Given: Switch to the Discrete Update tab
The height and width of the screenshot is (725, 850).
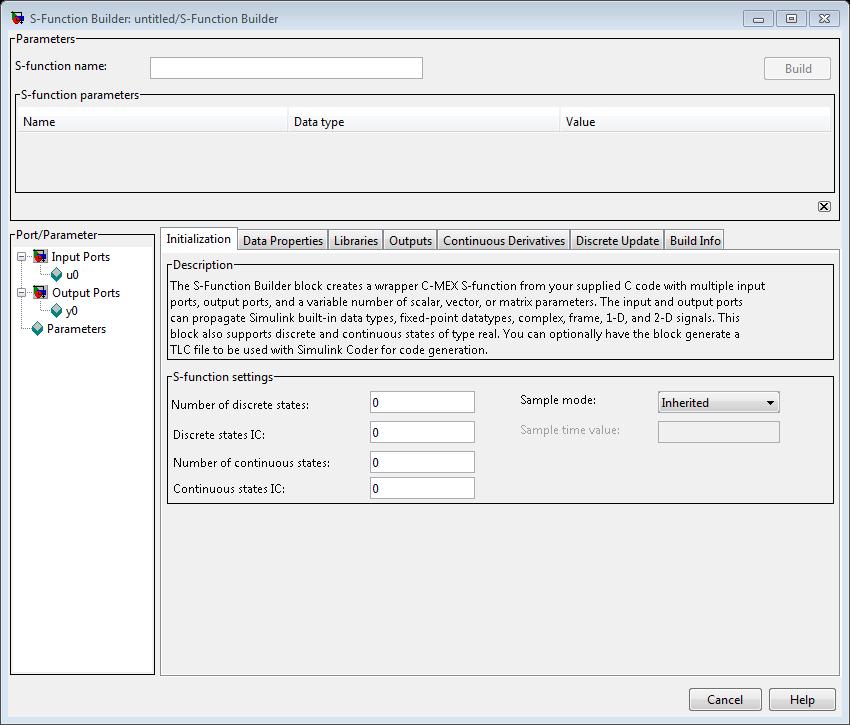Looking at the screenshot, I should 617,240.
